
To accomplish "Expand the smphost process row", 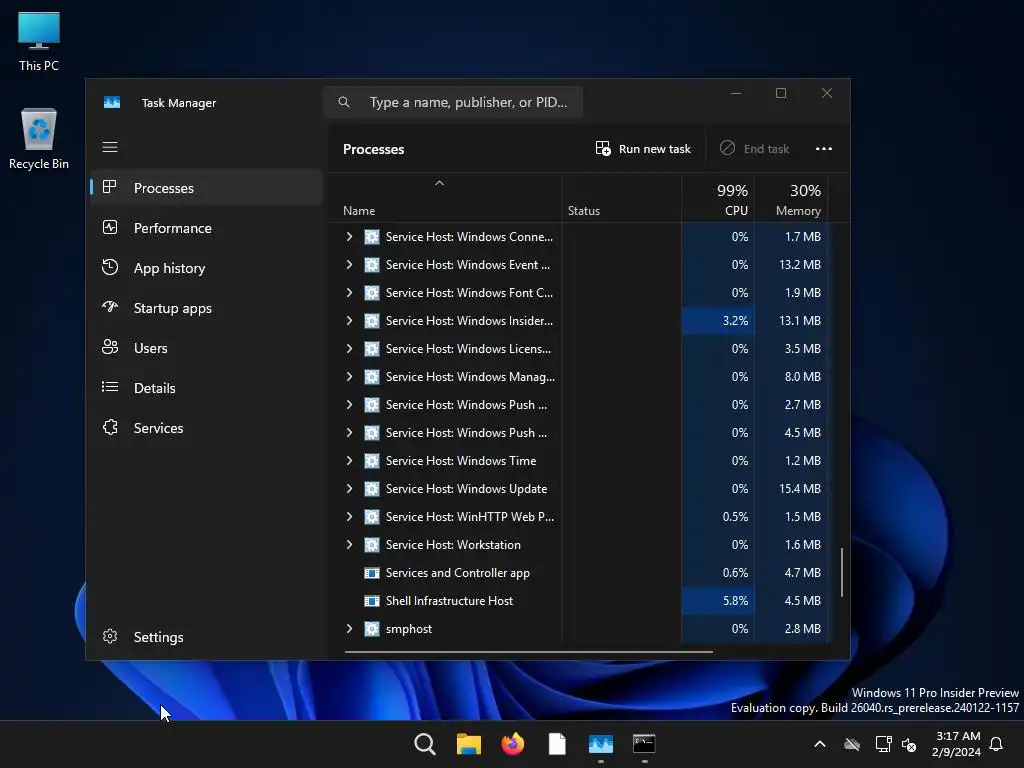I will click(x=349, y=629).
